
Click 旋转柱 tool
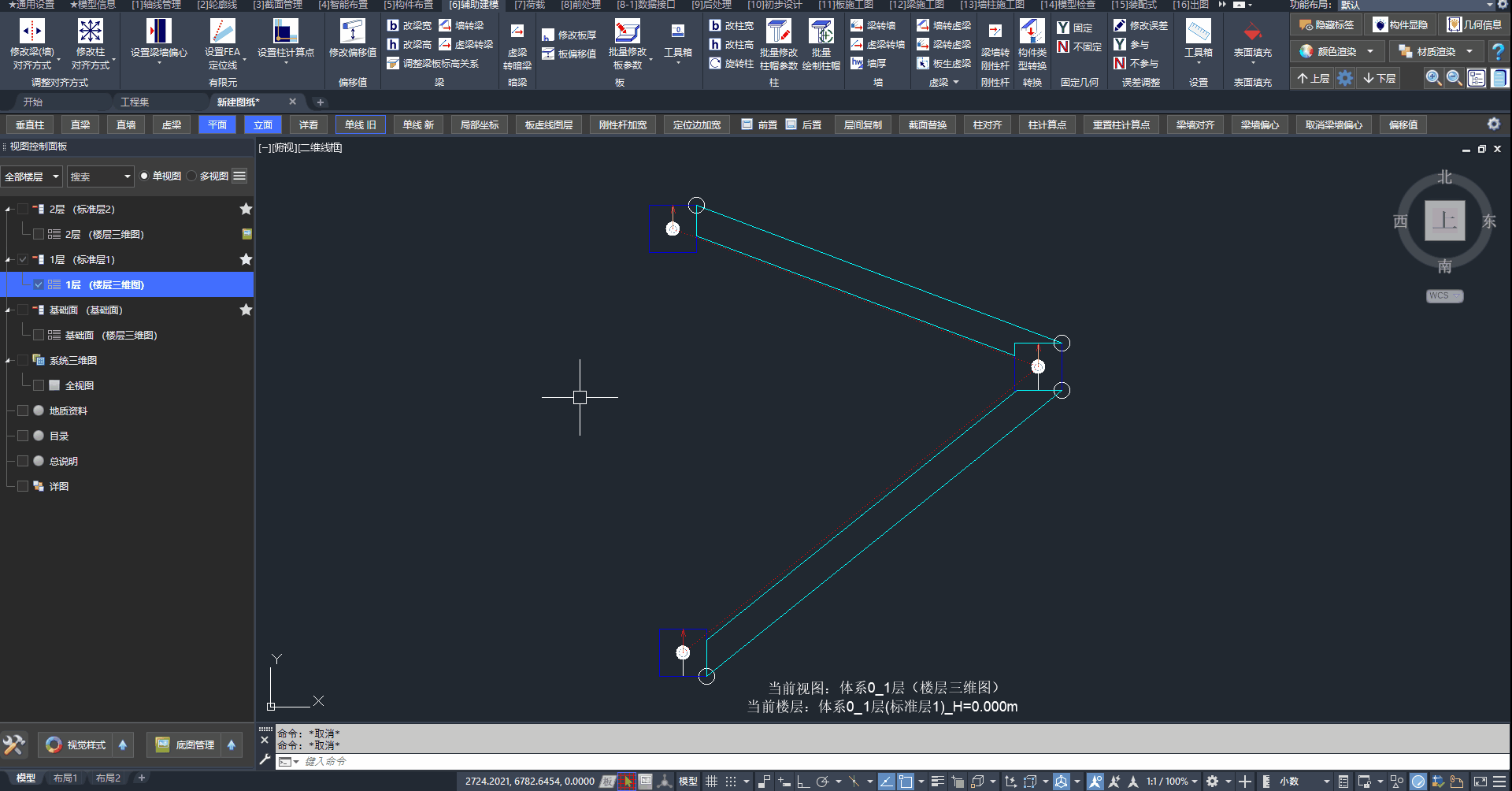pos(731,63)
